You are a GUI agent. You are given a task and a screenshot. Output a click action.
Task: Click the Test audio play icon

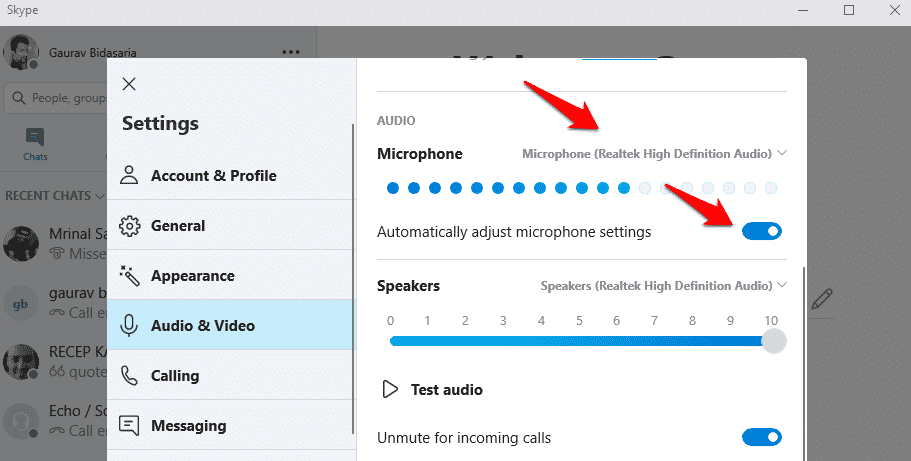coord(390,389)
